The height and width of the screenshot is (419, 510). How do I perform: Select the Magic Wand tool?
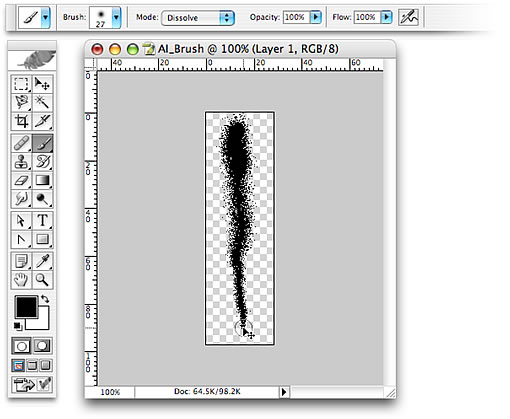[42, 103]
